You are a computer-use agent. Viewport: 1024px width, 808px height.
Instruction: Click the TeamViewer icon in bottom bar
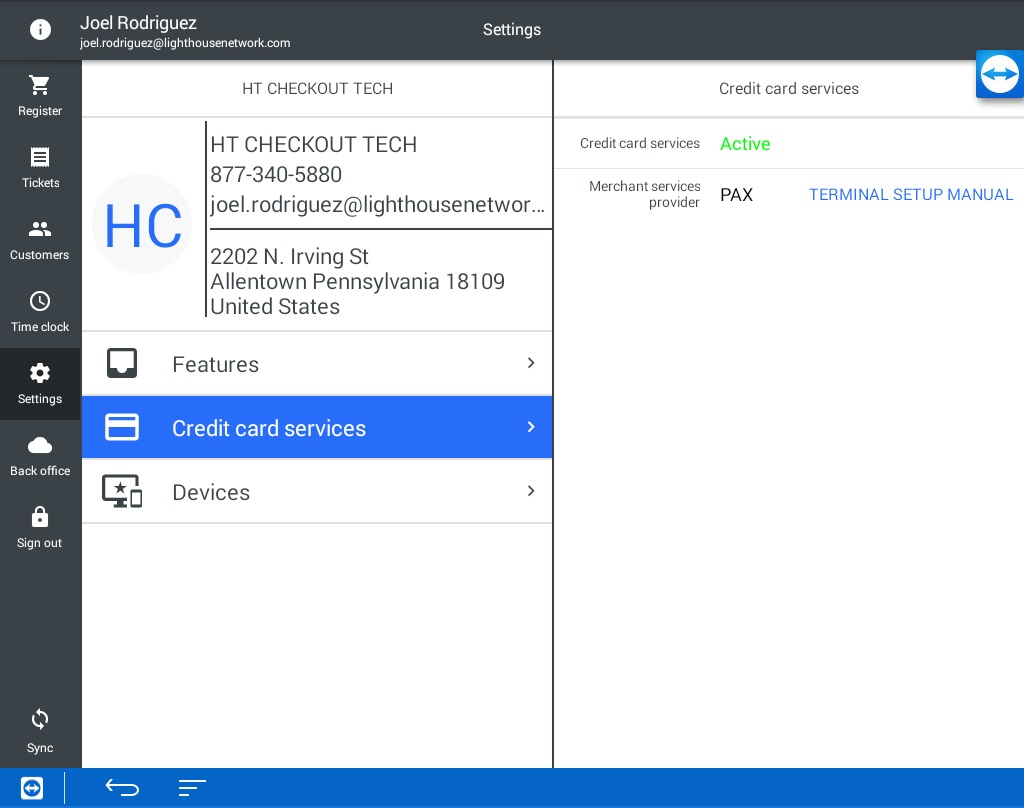pyautogui.click(x=32, y=788)
